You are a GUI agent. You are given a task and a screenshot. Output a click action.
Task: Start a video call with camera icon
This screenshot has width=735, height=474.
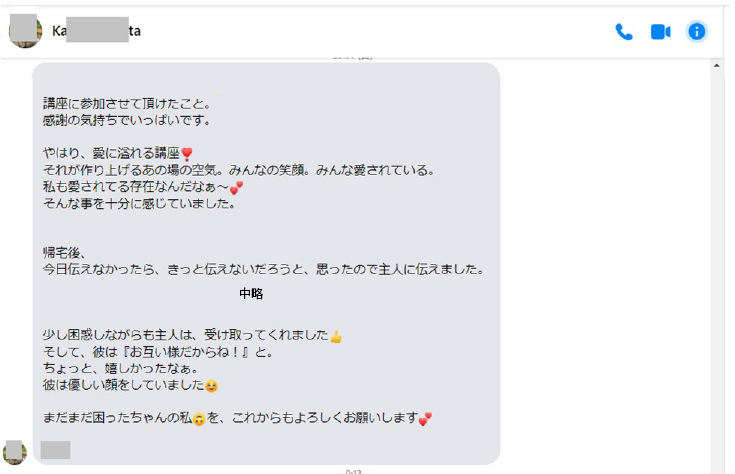(x=660, y=32)
